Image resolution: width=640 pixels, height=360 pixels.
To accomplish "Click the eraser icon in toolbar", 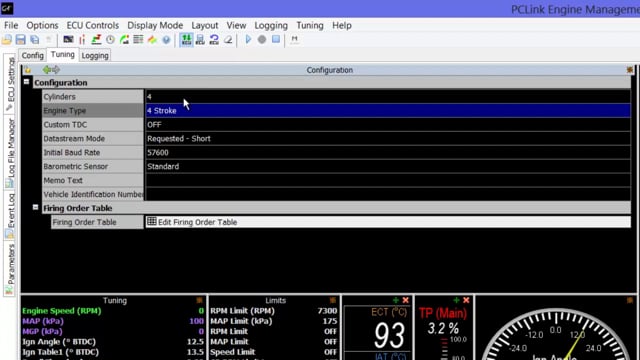I will (x=228, y=40).
